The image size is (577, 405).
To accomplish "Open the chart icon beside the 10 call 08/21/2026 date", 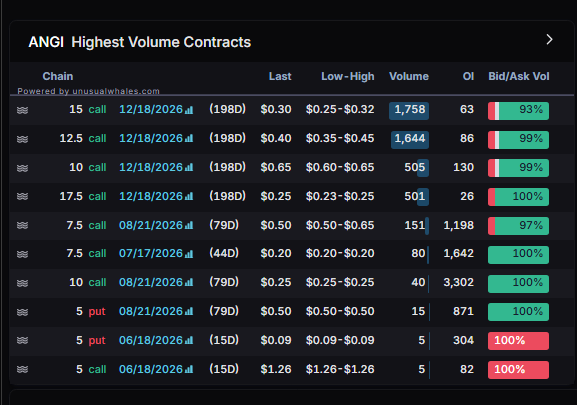I will point(189,283).
